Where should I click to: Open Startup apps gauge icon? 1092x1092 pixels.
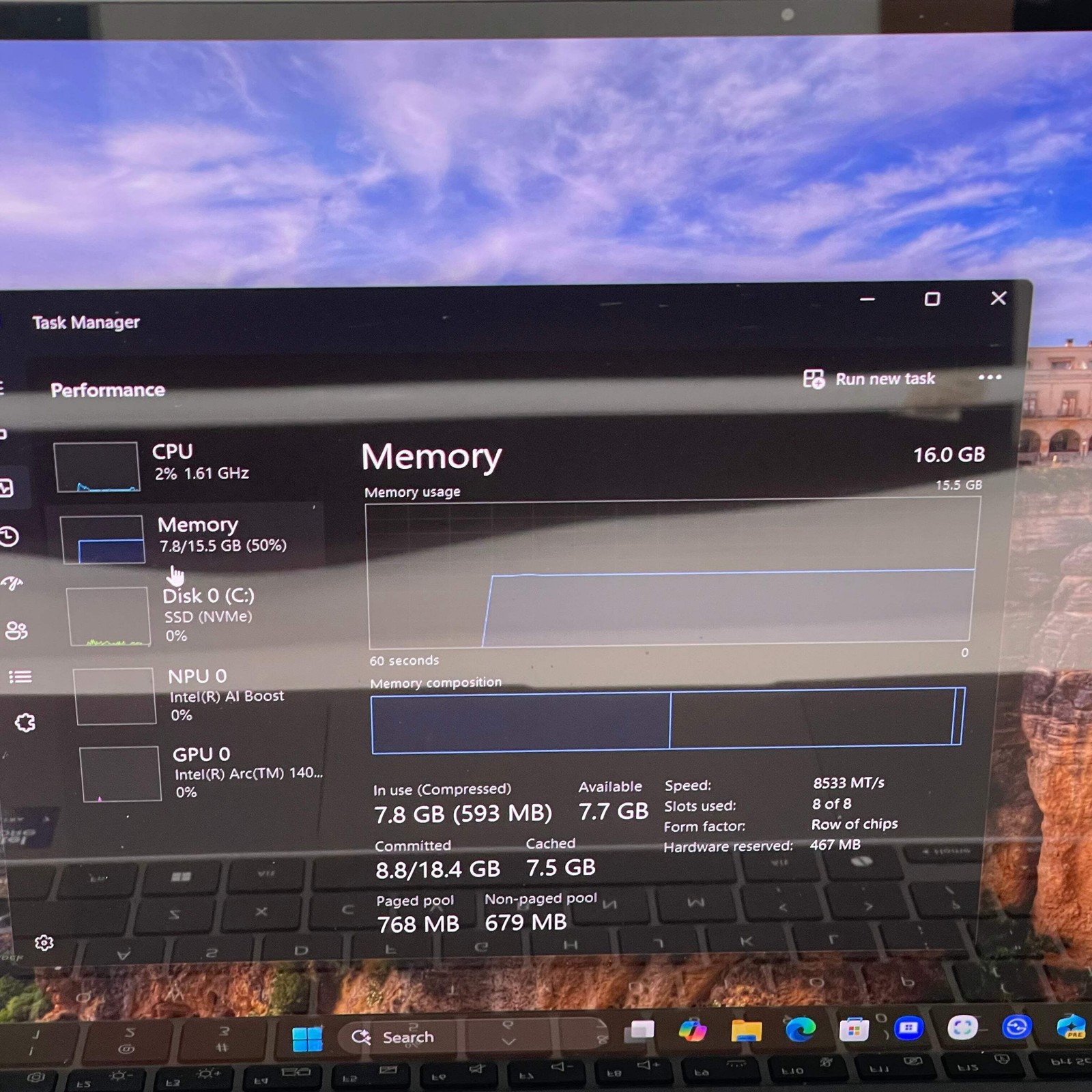[12, 583]
